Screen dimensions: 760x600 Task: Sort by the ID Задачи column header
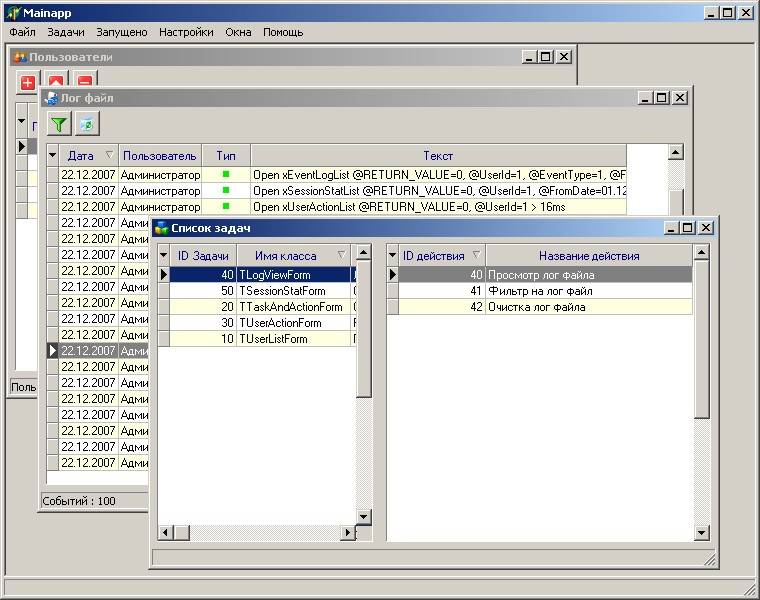point(203,255)
